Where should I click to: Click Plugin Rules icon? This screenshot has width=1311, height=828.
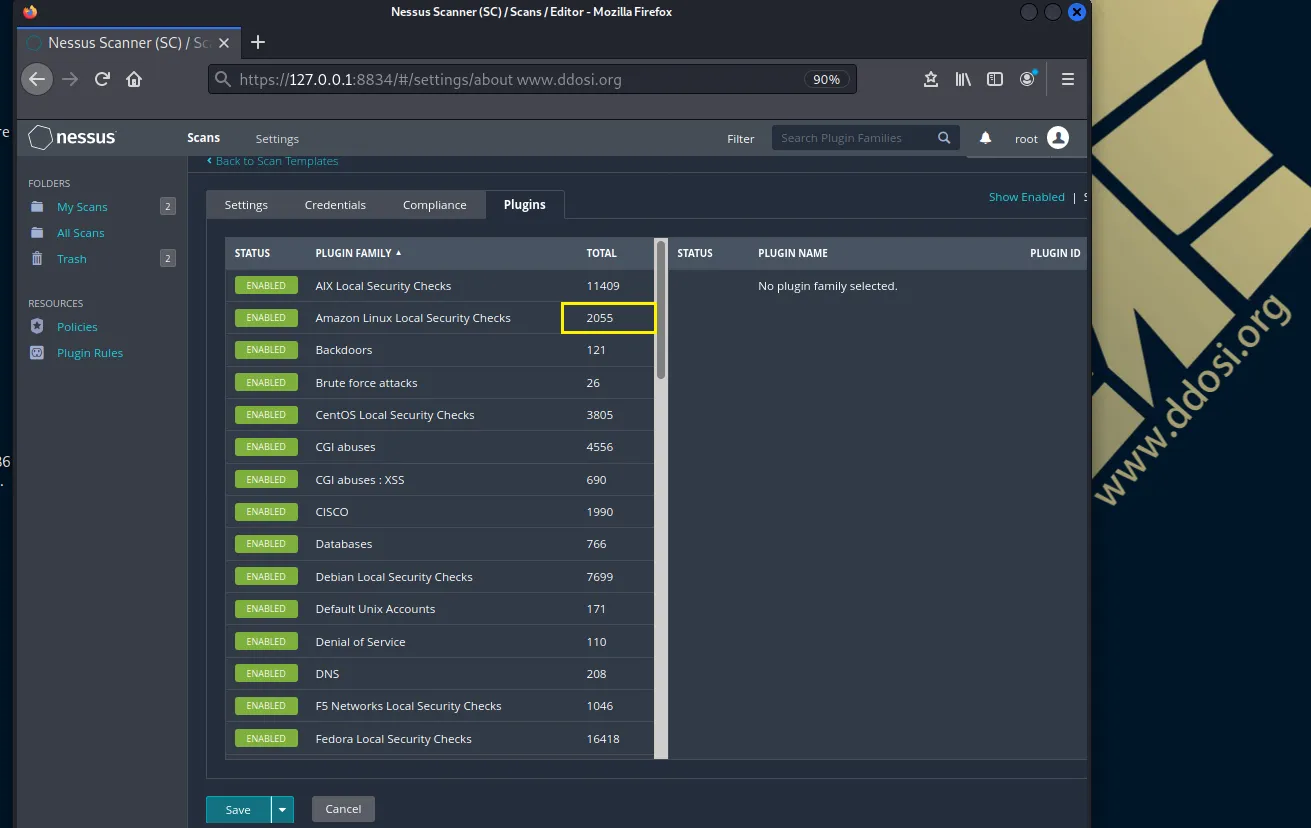tap(37, 353)
